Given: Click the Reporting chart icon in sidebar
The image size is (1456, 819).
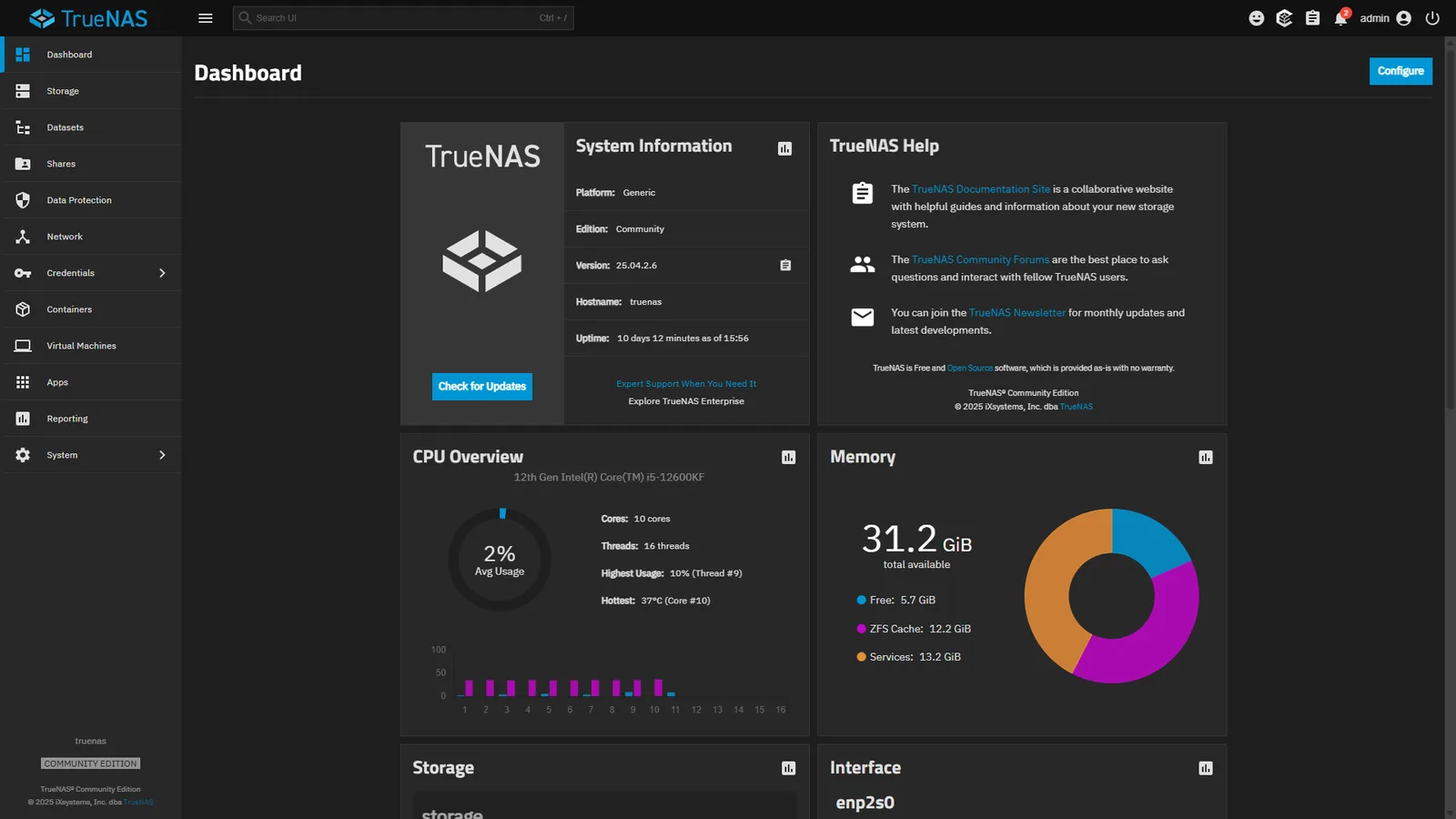Looking at the screenshot, I should point(23,419).
